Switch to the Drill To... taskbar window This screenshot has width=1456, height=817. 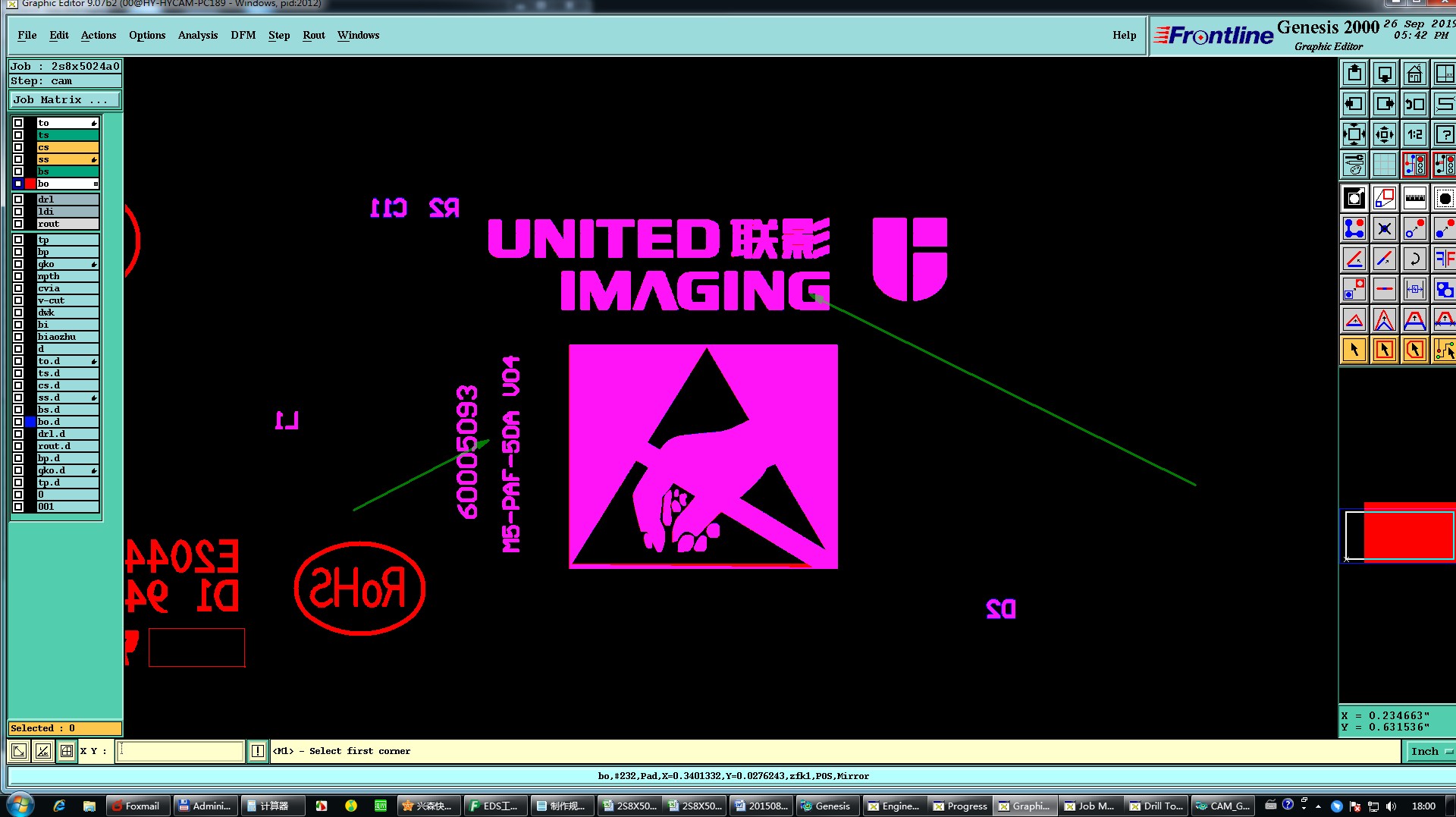point(1156,806)
